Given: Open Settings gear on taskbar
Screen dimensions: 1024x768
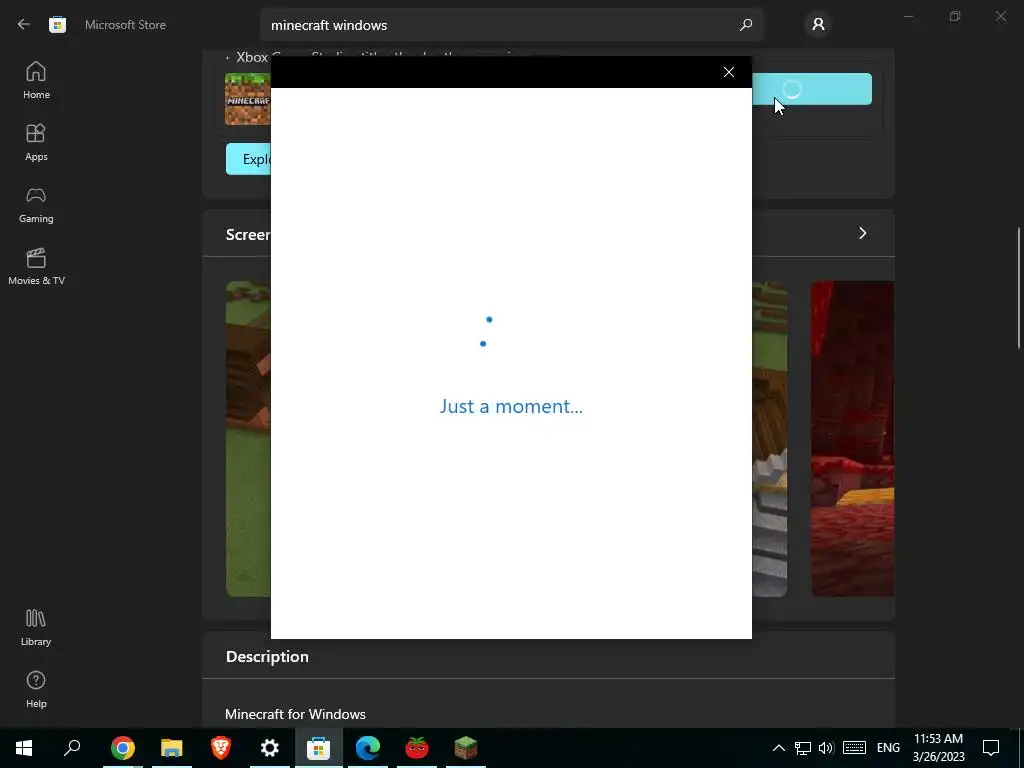Looking at the screenshot, I should (x=270, y=747).
